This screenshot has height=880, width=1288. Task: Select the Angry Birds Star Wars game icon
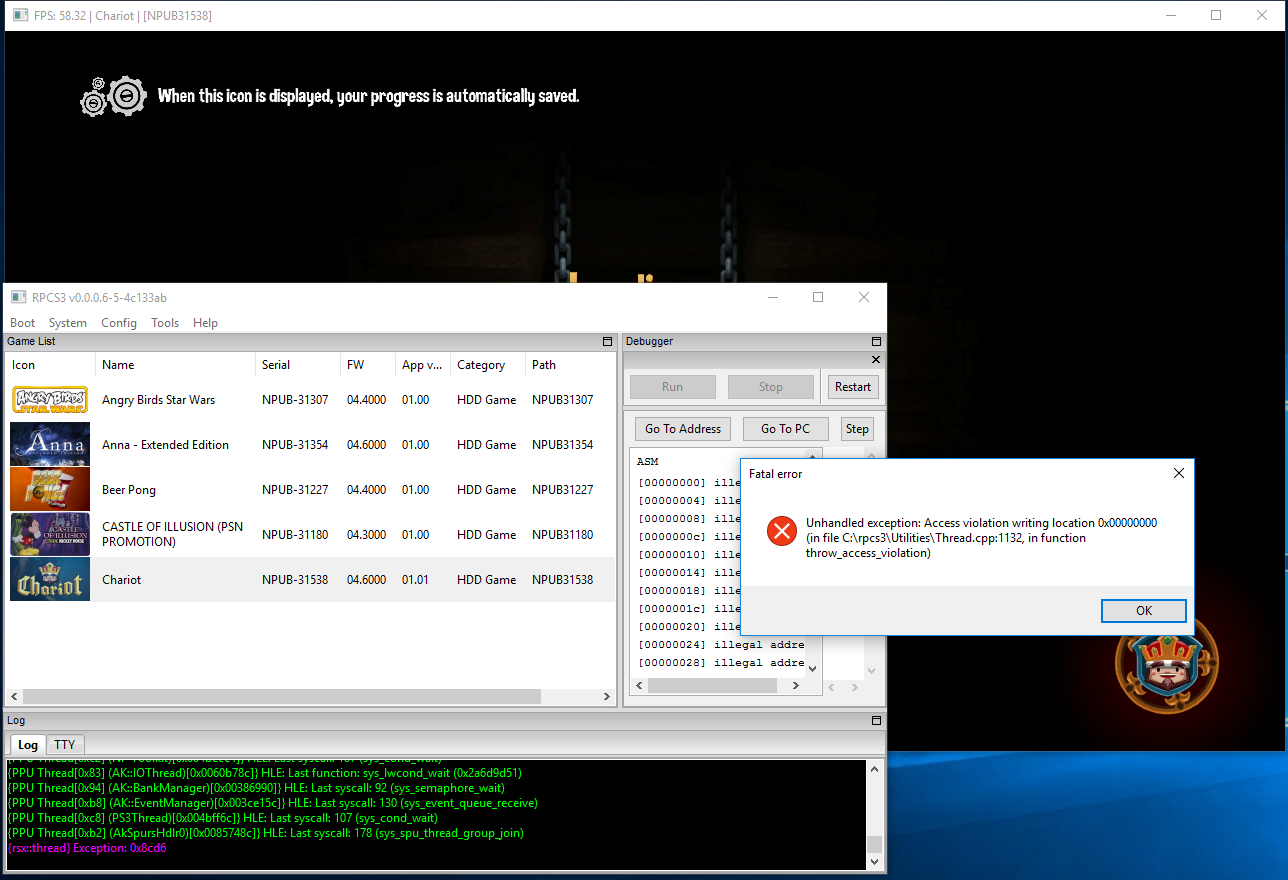pyautogui.click(x=50, y=400)
